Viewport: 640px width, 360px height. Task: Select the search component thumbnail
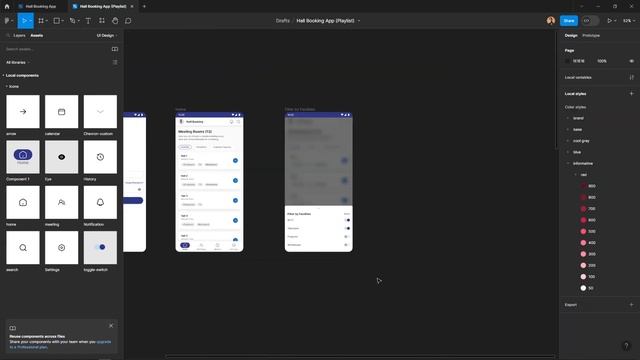[x=23, y=247]
